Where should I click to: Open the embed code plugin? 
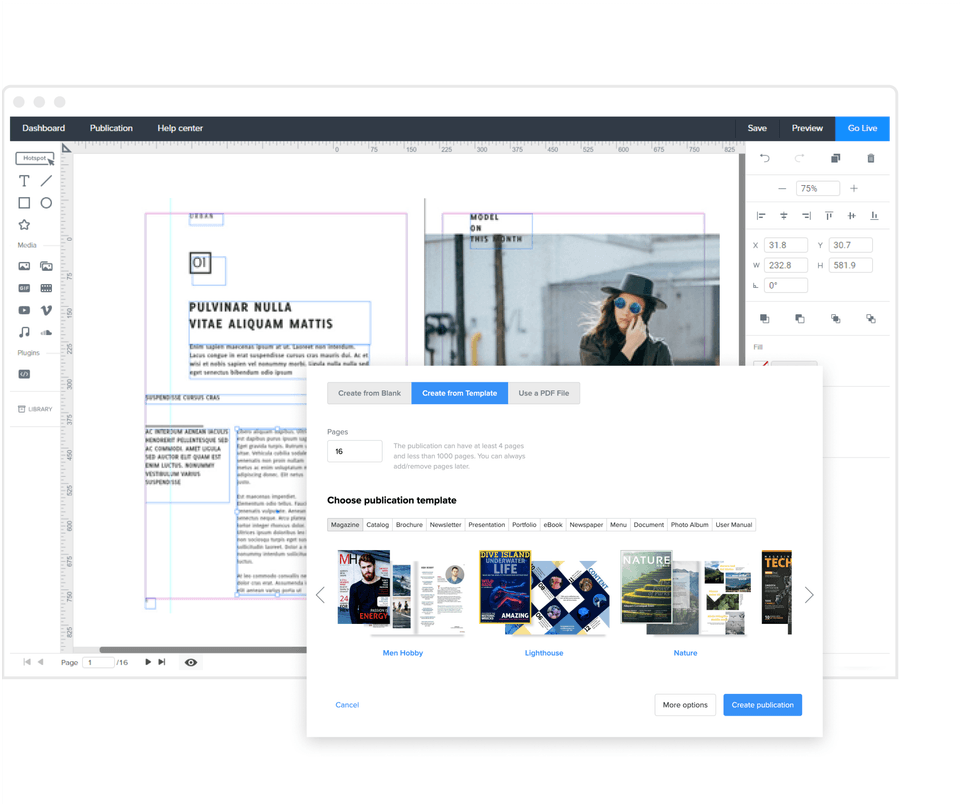click(23, 374)
